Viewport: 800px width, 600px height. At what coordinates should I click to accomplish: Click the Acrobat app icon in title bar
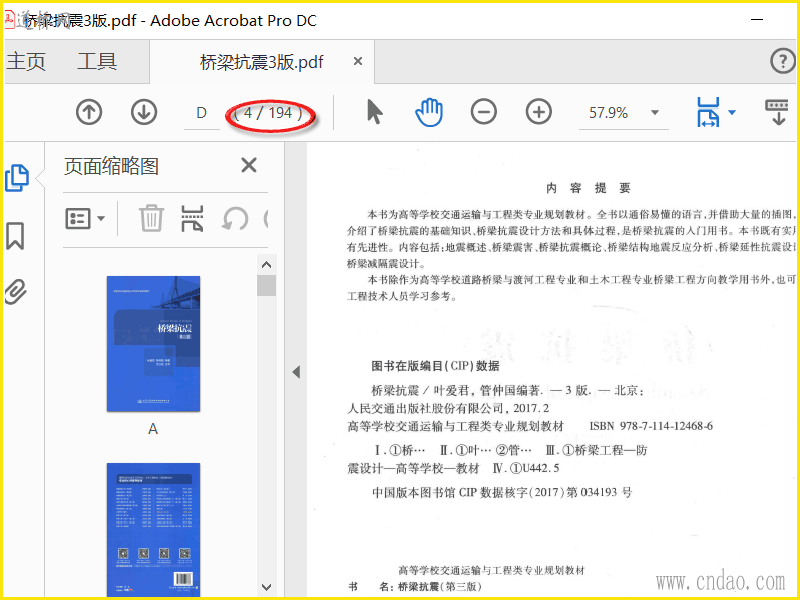coord(10,20)
